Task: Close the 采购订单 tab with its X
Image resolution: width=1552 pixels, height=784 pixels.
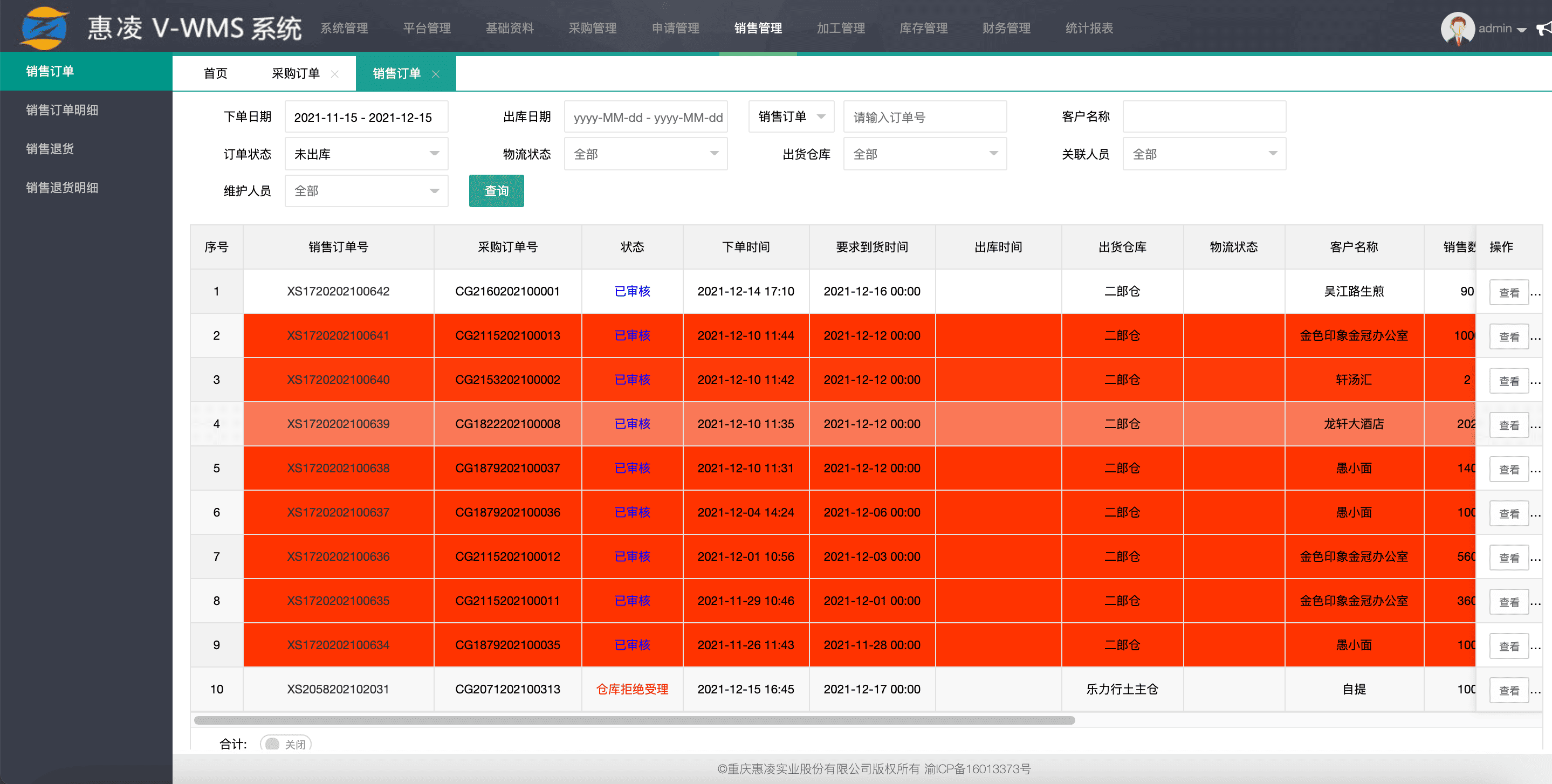Action: (335, 73)
